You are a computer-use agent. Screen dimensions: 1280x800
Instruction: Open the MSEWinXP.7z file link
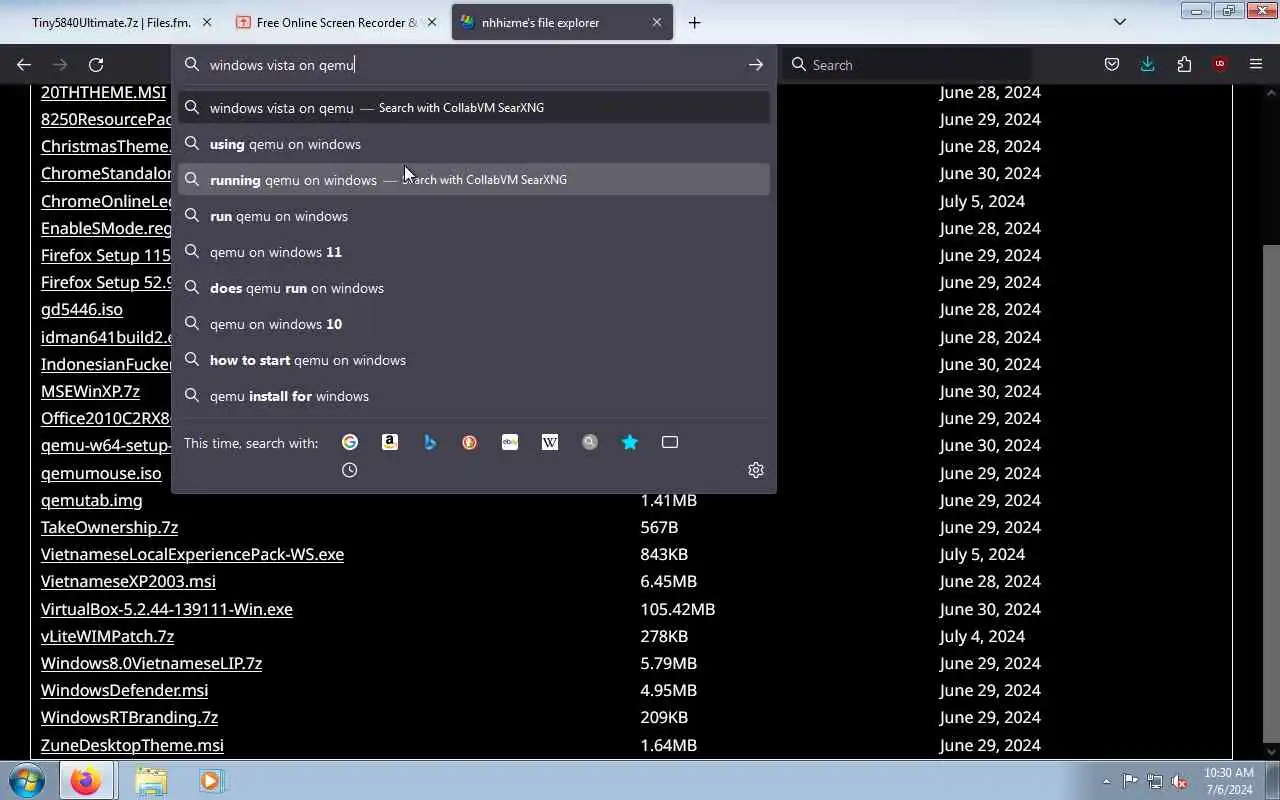[90, 391]
